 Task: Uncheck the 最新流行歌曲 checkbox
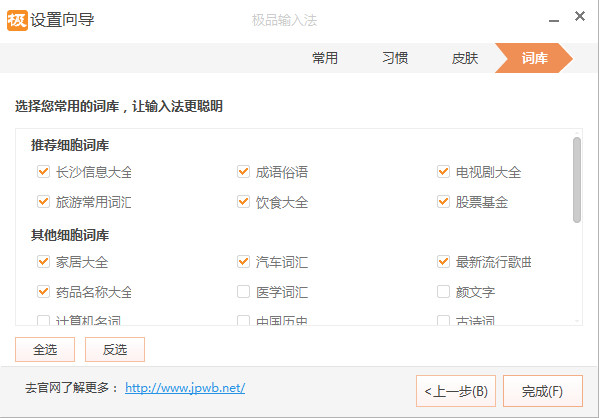(x=443, y=262)
